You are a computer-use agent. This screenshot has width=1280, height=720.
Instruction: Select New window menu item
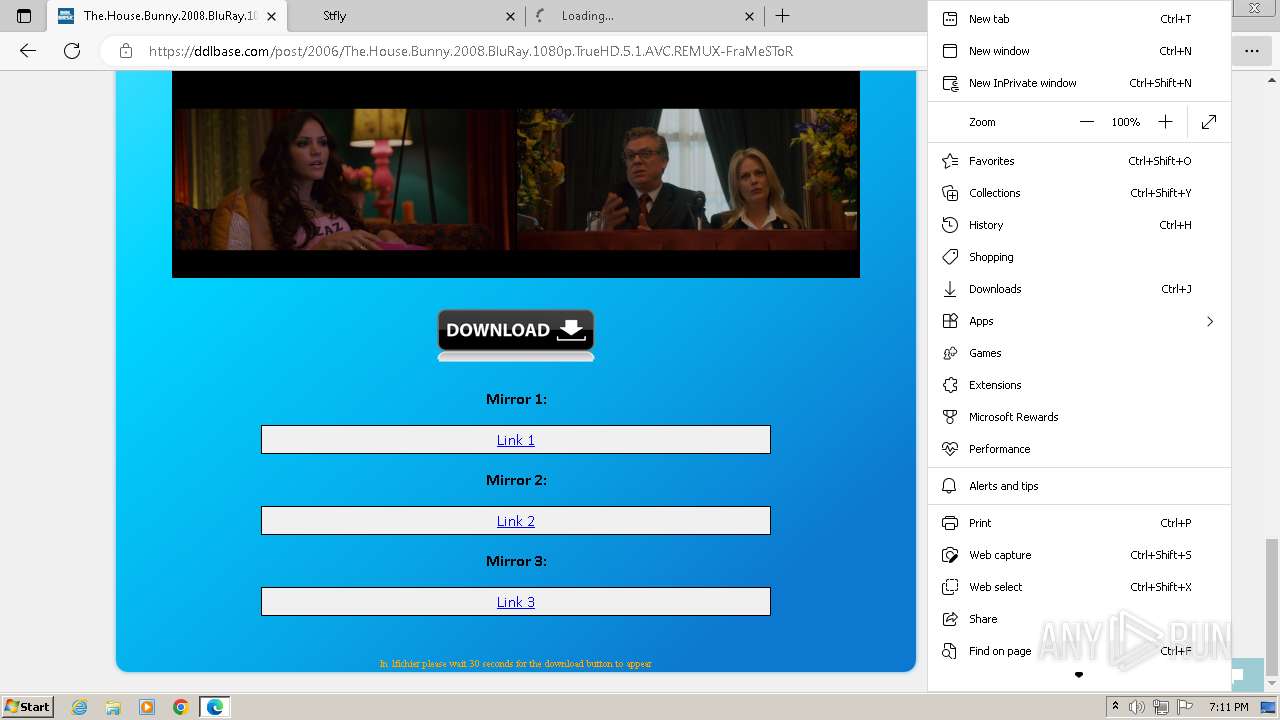(x=1079, y=51)
